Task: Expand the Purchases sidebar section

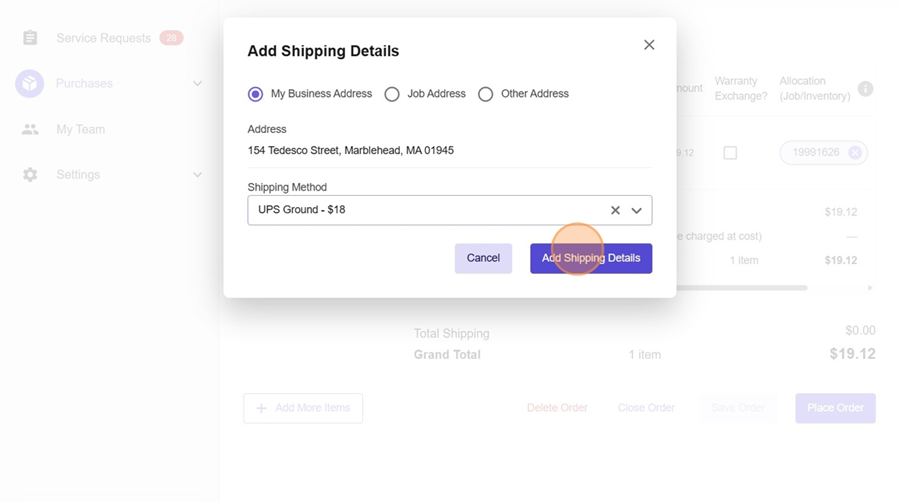Action: pos(197,84)
